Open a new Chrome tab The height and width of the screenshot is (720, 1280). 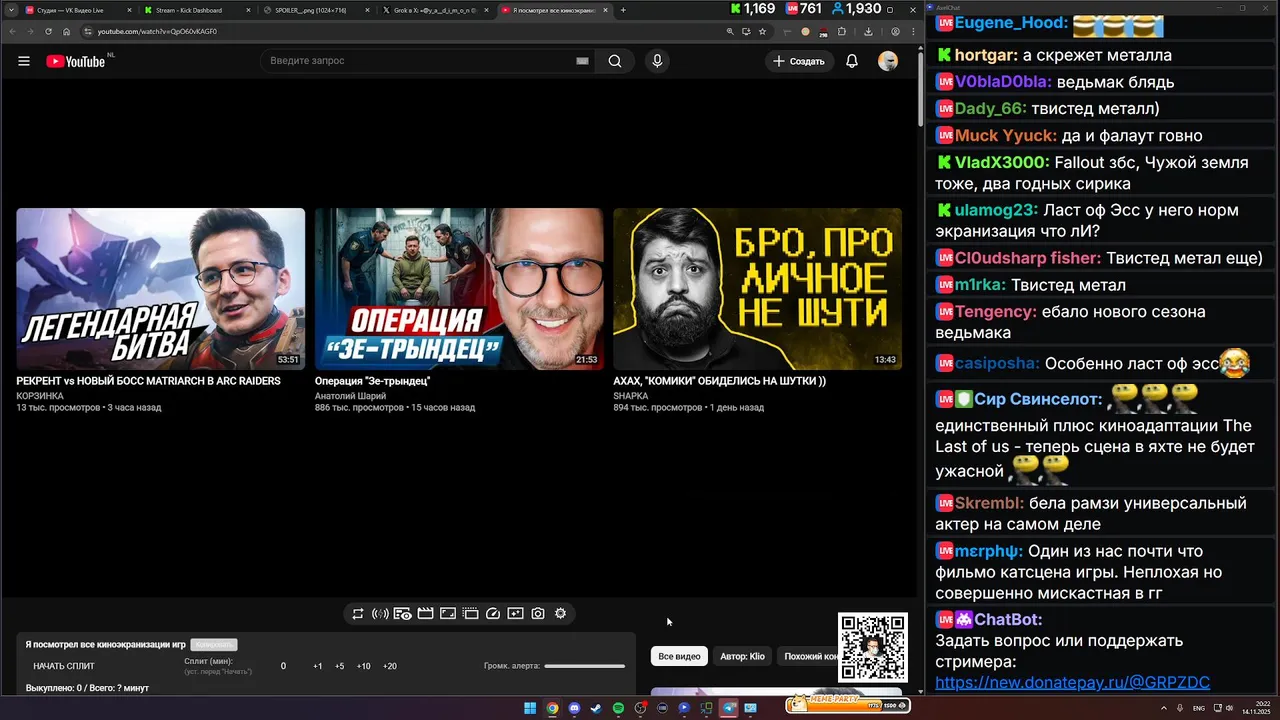pos(623,10)
